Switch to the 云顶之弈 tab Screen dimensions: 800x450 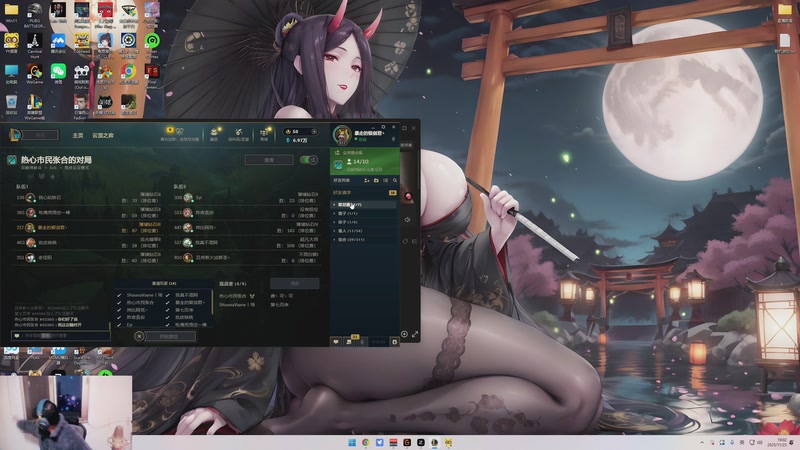coord(103,135)
